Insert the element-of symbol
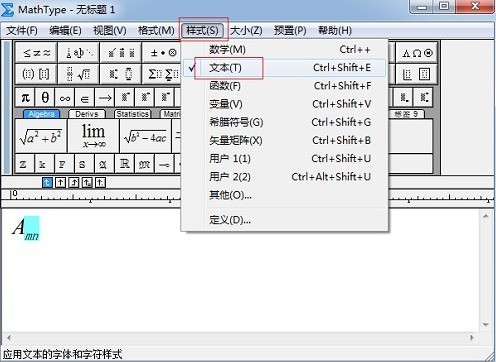Viewport: 496px width, 362px height. coord(85,98)
